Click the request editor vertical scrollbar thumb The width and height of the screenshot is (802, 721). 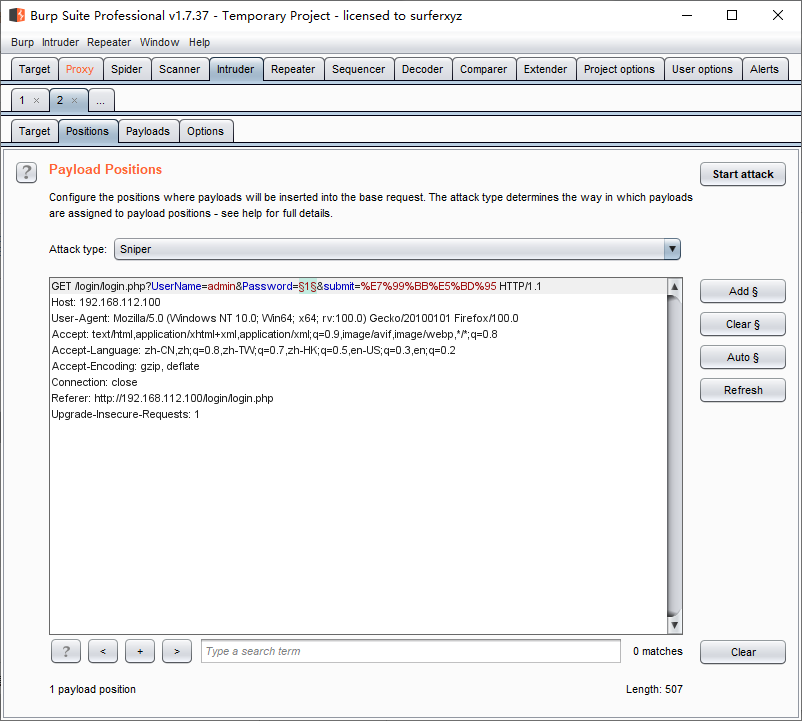click(x=674, y=455)
